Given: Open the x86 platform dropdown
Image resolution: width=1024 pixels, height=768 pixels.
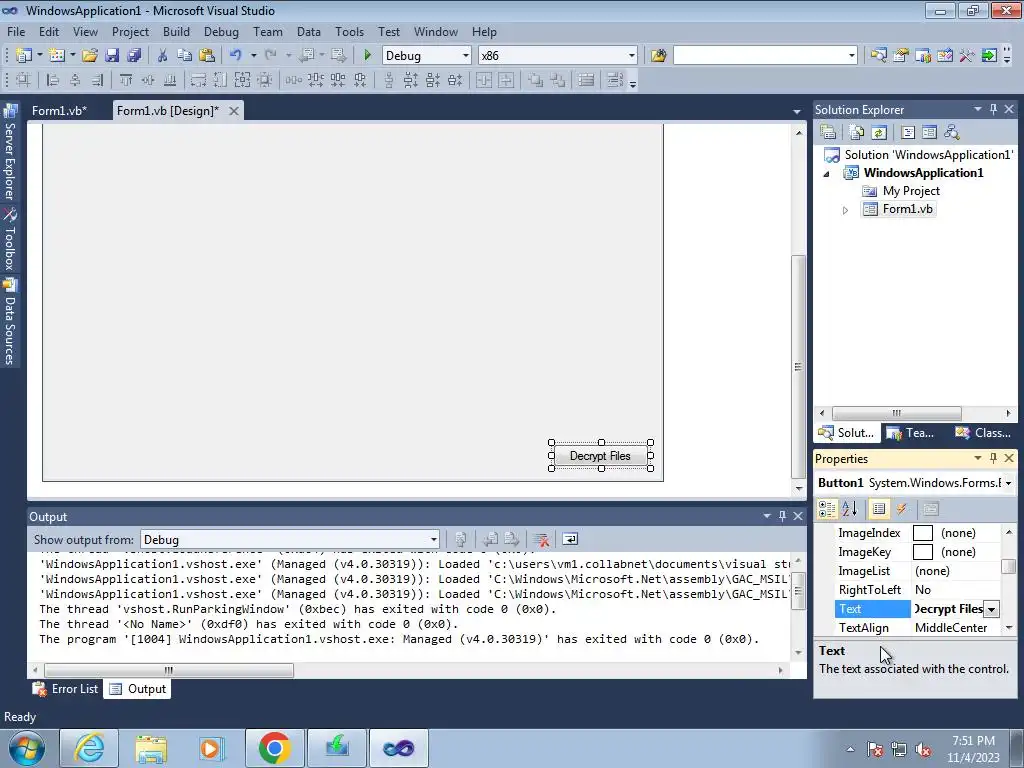Looking at the screenshot, I should pos(632,56).
